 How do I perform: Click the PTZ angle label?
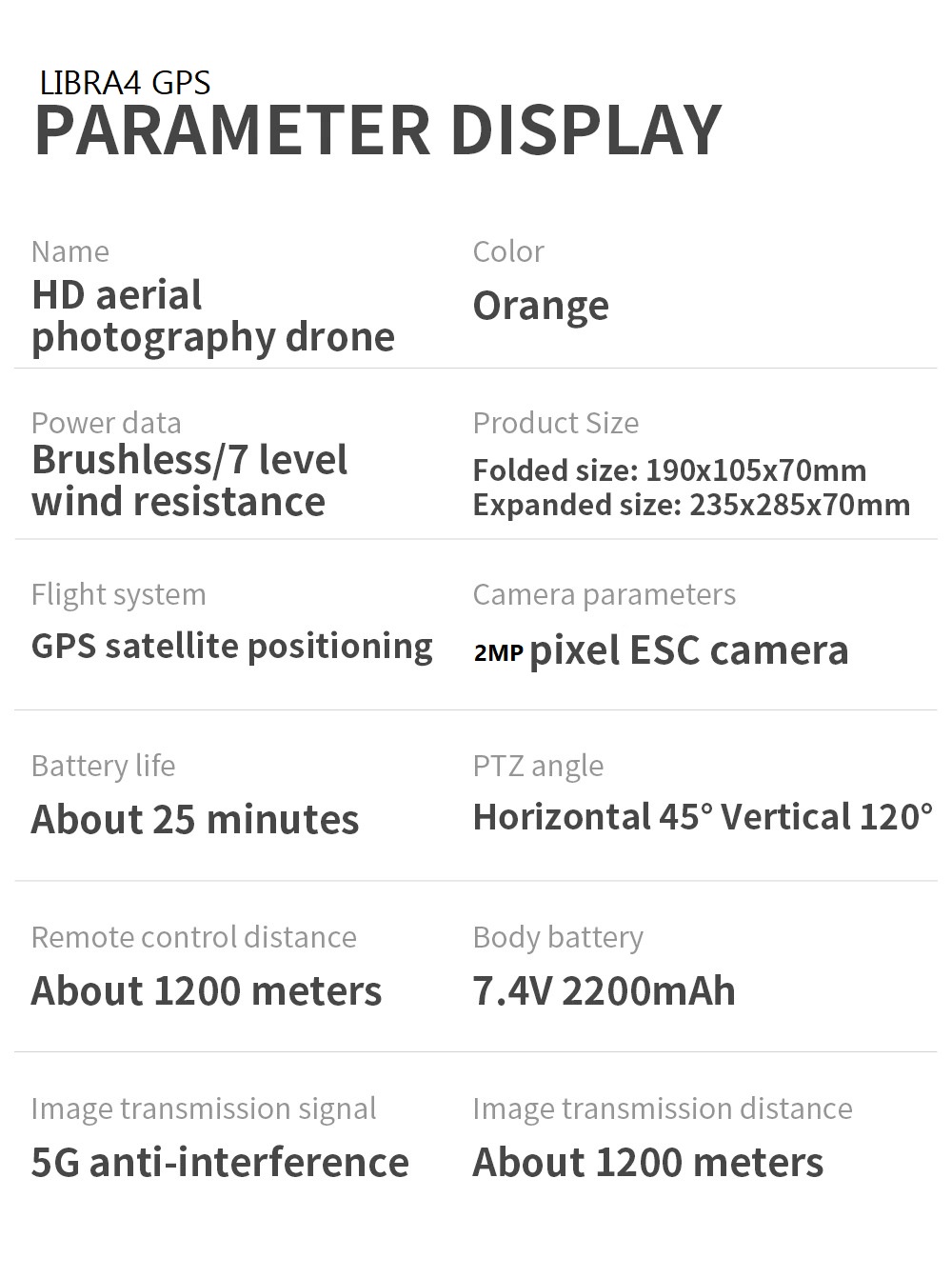(x=538, y=766)
